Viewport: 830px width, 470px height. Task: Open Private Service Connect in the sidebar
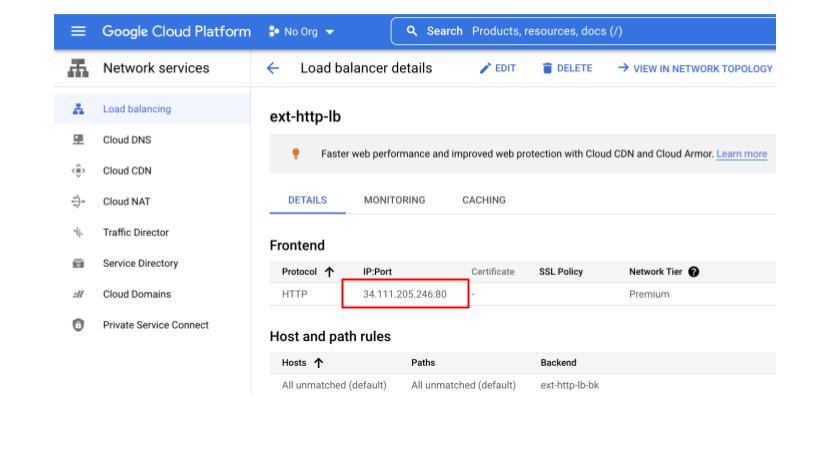pyautogui.click(x=156, y=325)
